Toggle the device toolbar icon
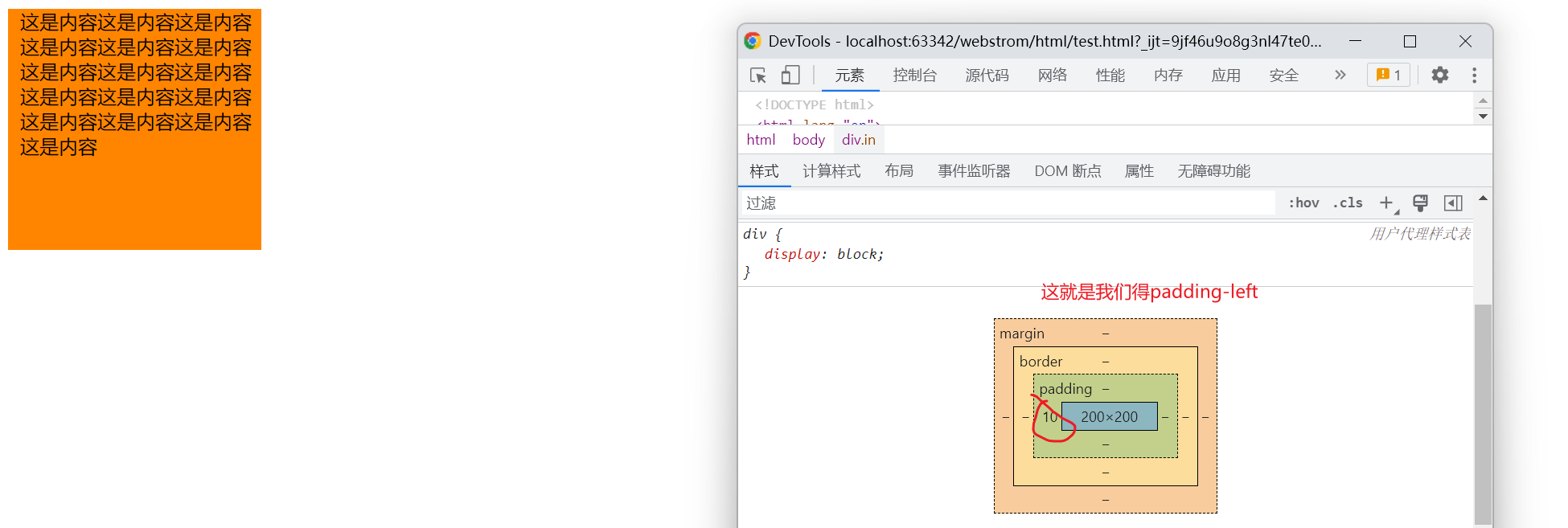 coord(790,76)
